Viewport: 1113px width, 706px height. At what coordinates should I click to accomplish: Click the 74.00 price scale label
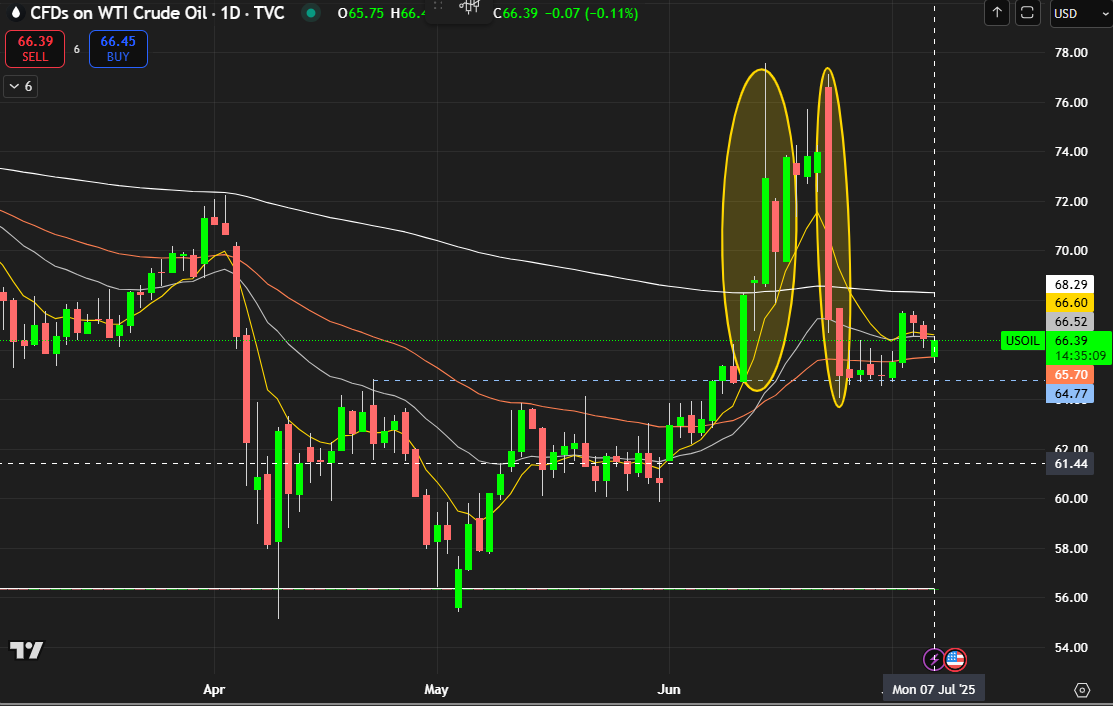point(1070,152)
